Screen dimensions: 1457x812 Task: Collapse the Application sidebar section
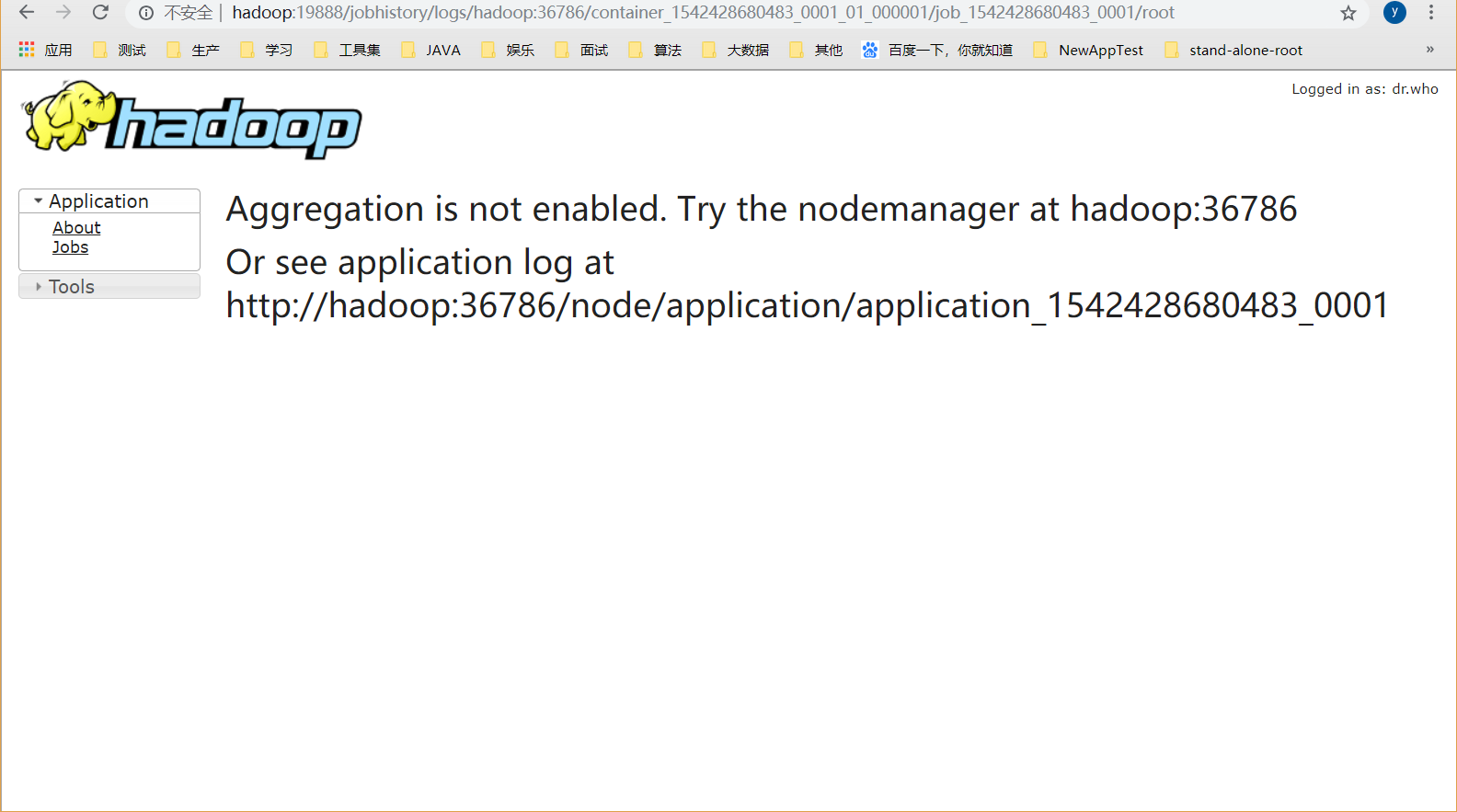click(x=109, y=201)
